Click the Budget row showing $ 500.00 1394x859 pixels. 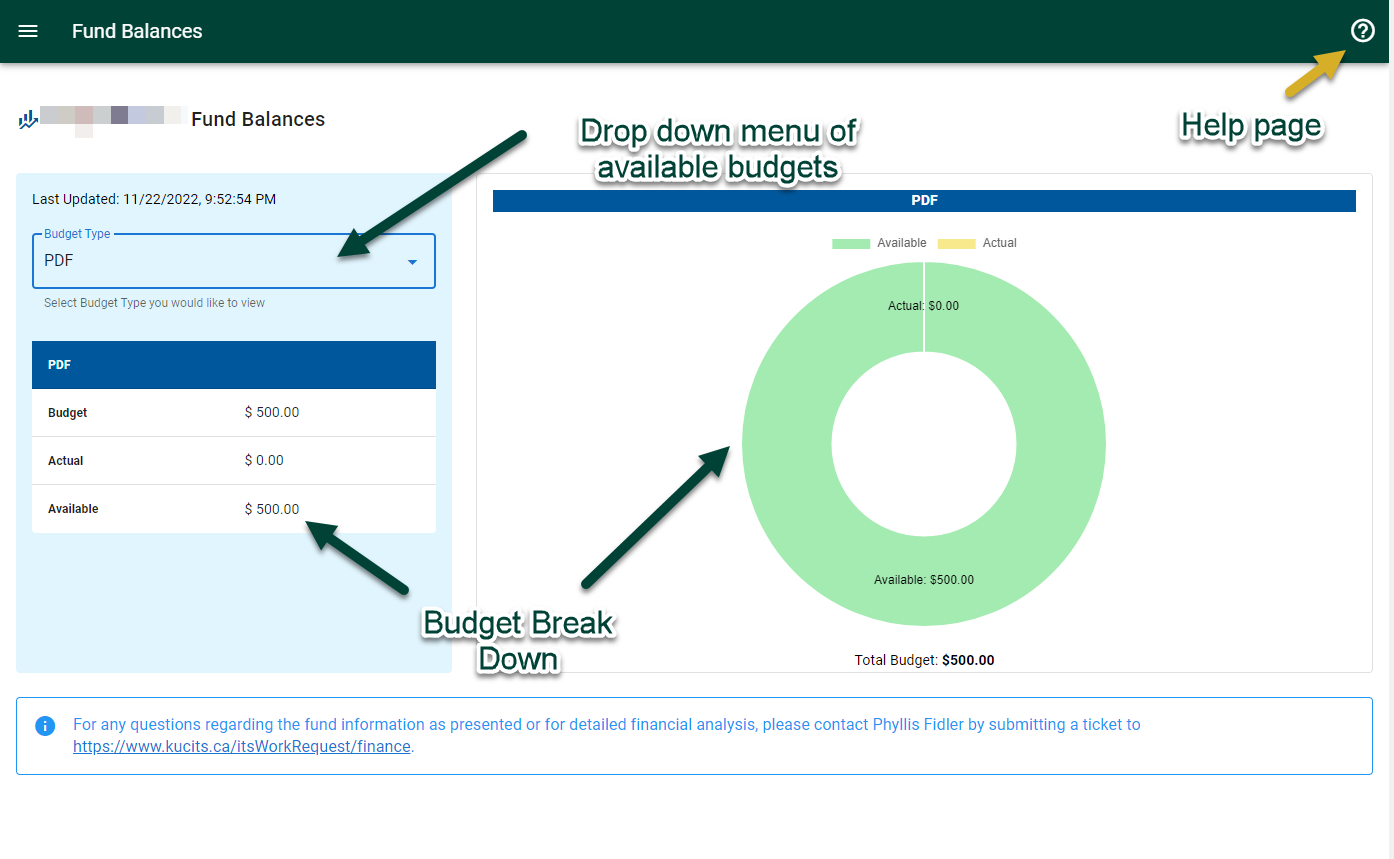[x=233, y=413]
